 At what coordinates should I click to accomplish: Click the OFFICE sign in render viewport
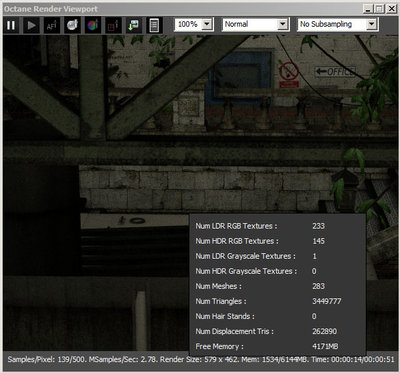(x=335, y=71)
